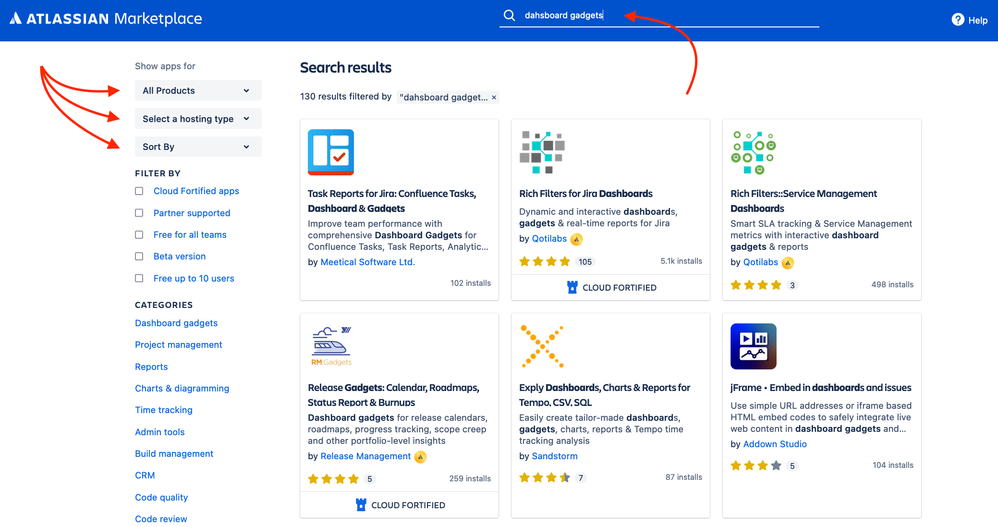The height and width of the screenshot is (527, 998).
Task: Click star rating of jFrame app
Action: (756, 466)
